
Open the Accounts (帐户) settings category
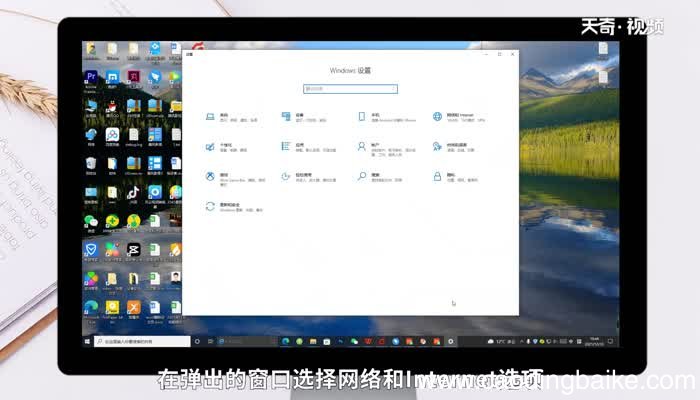(386, 149)
